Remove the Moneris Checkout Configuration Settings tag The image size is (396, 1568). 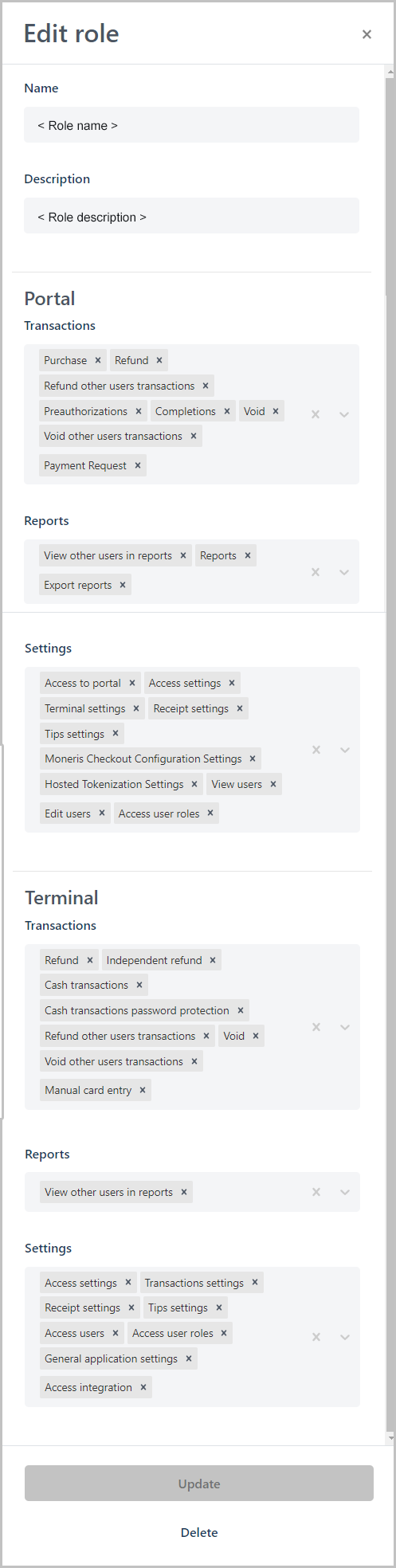[253, 759]
